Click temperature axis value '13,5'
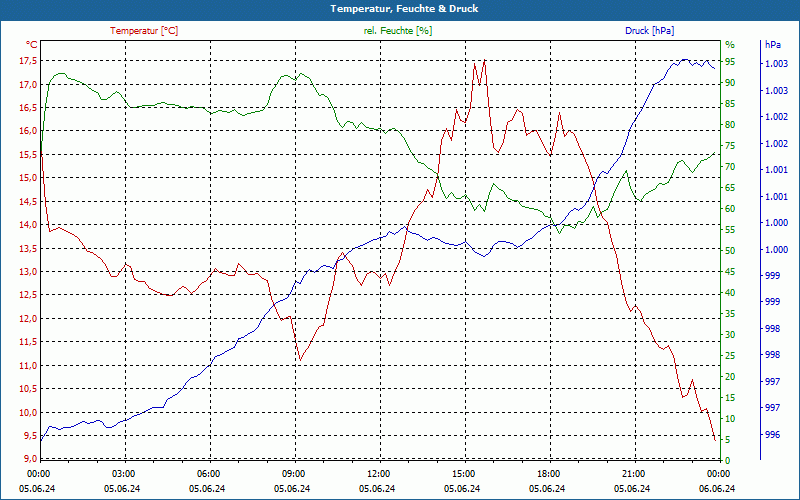 point(28,248)
